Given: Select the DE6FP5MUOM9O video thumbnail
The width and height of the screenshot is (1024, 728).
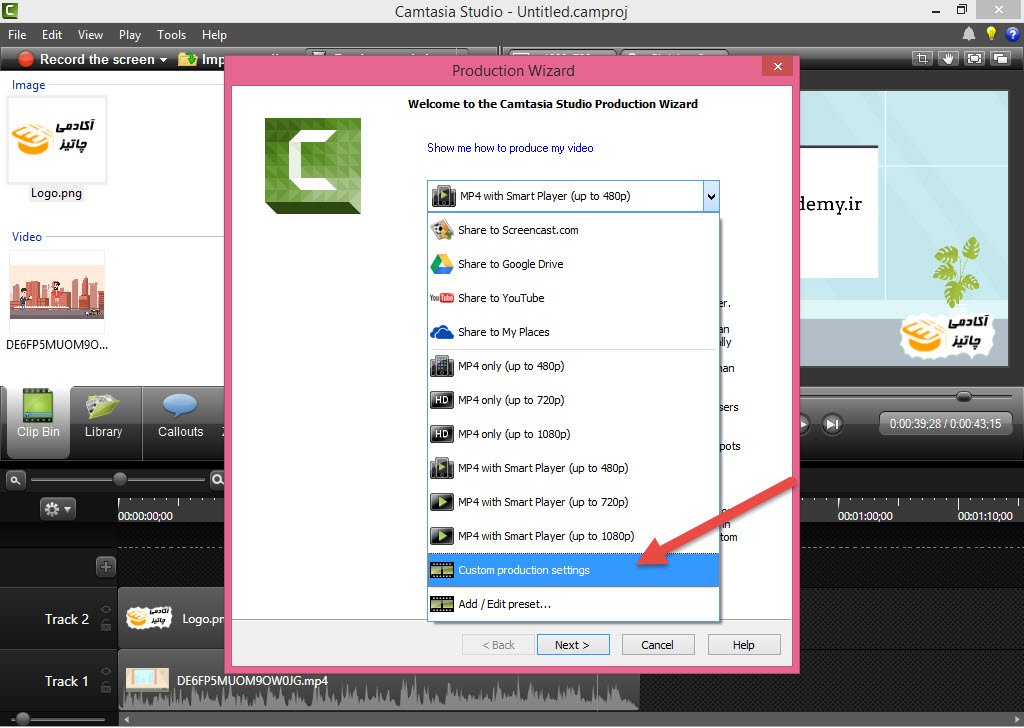Looking at the screenshot, I should point(56,291).
